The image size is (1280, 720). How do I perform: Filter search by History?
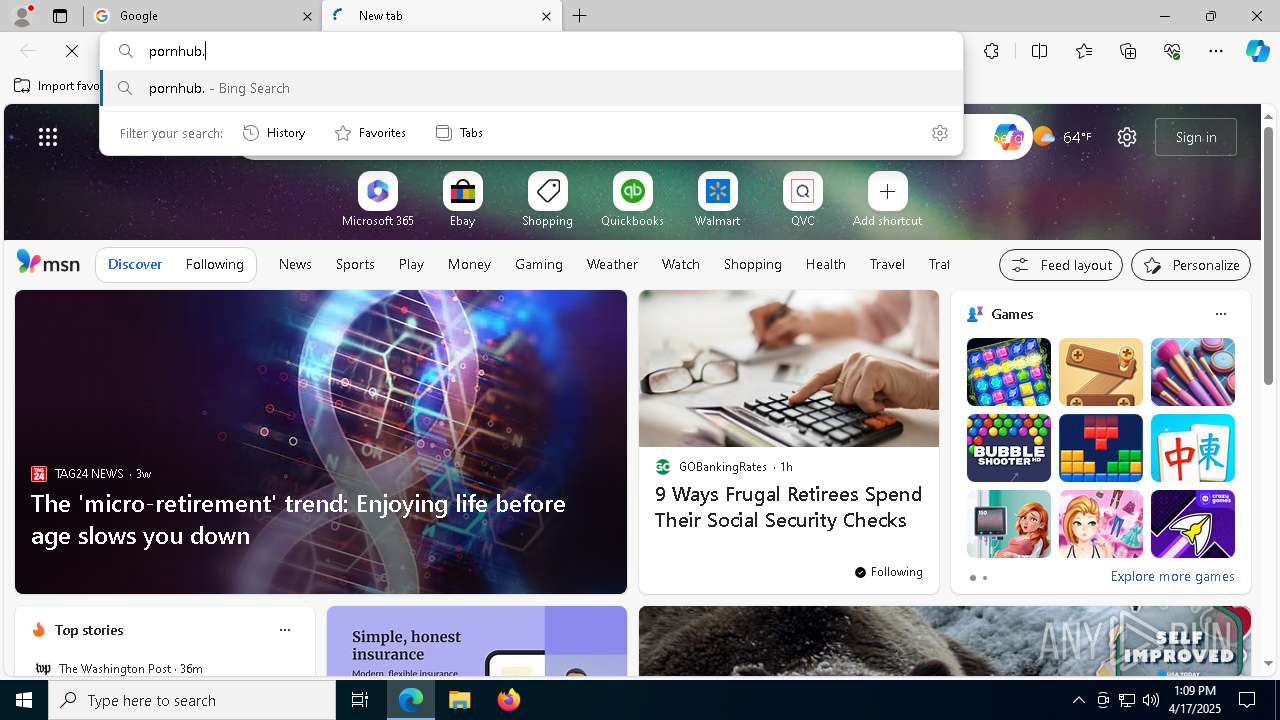tap(275, 133)
